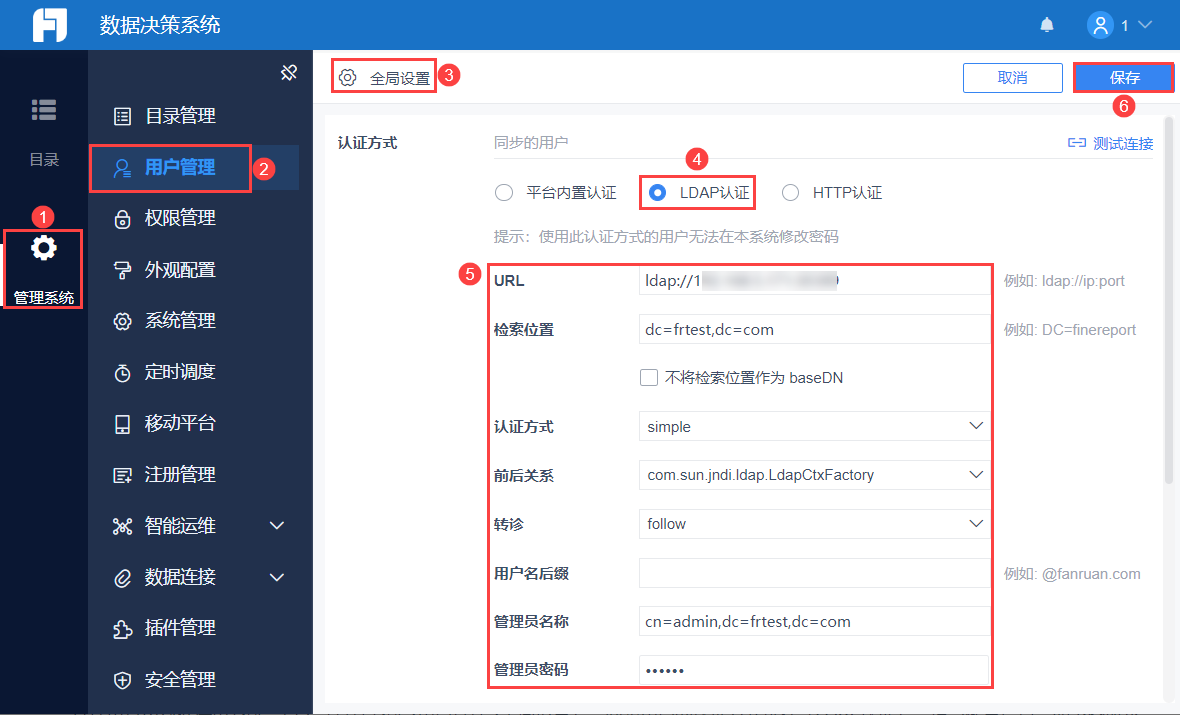Open the directory list icon

click(44, 110)
